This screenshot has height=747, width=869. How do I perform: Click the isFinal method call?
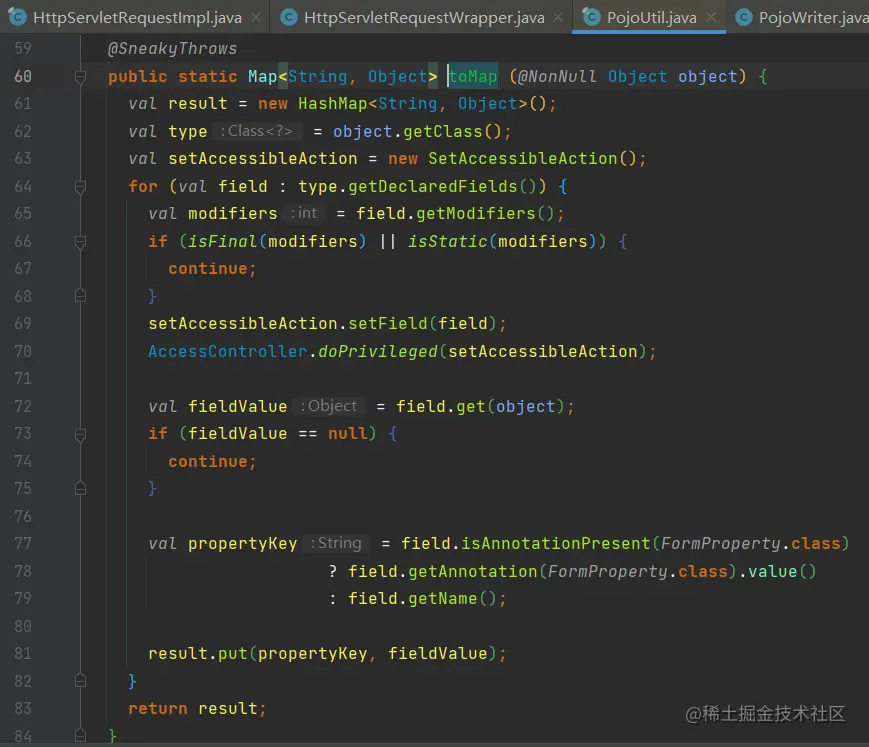tap(222, 242)
